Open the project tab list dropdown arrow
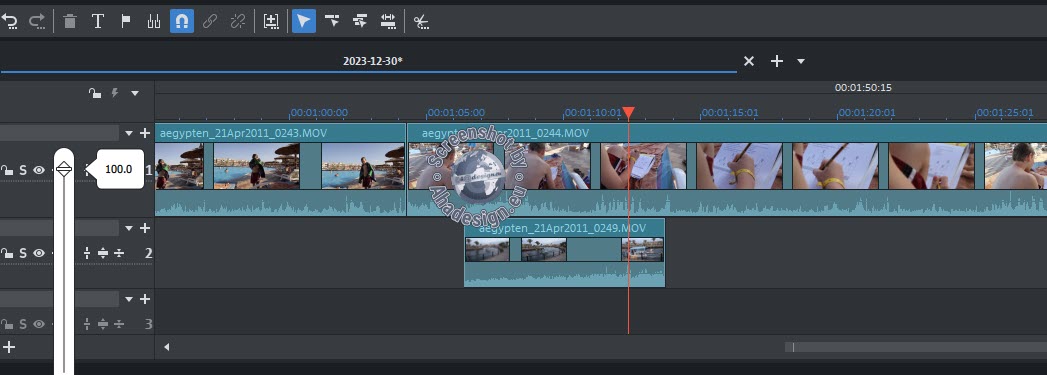The height and width of the screenshot is (375, 1047). (x=801, y=61)
